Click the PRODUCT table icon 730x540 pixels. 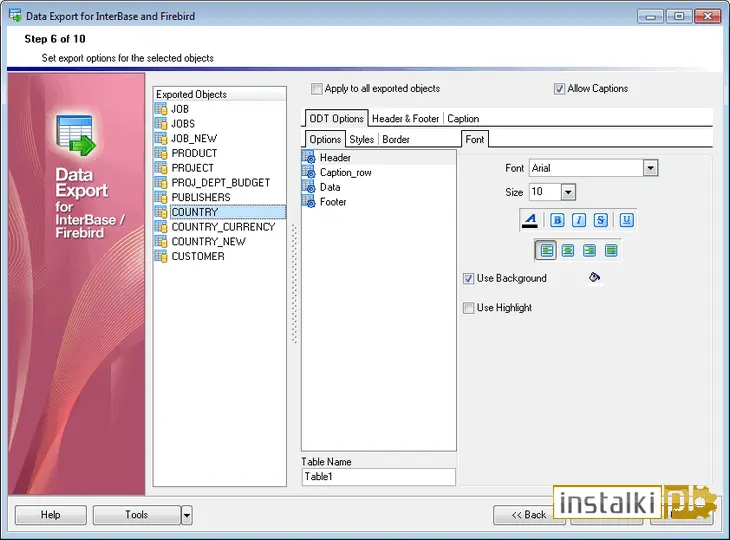click(161, 153)
